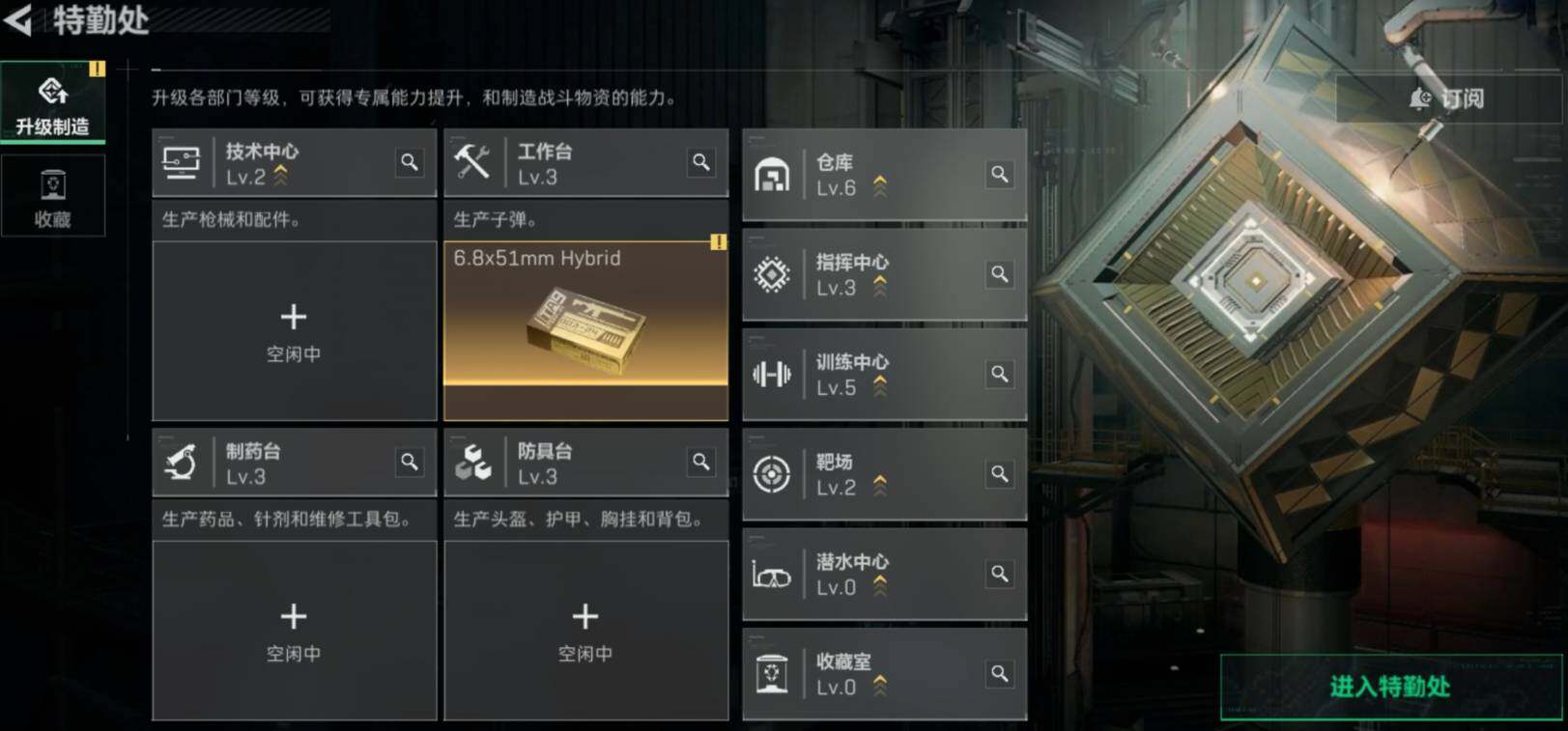Click magnifier icon on 收藏室 row
The image size is (1568, 731).
(x=1000, y=674)
